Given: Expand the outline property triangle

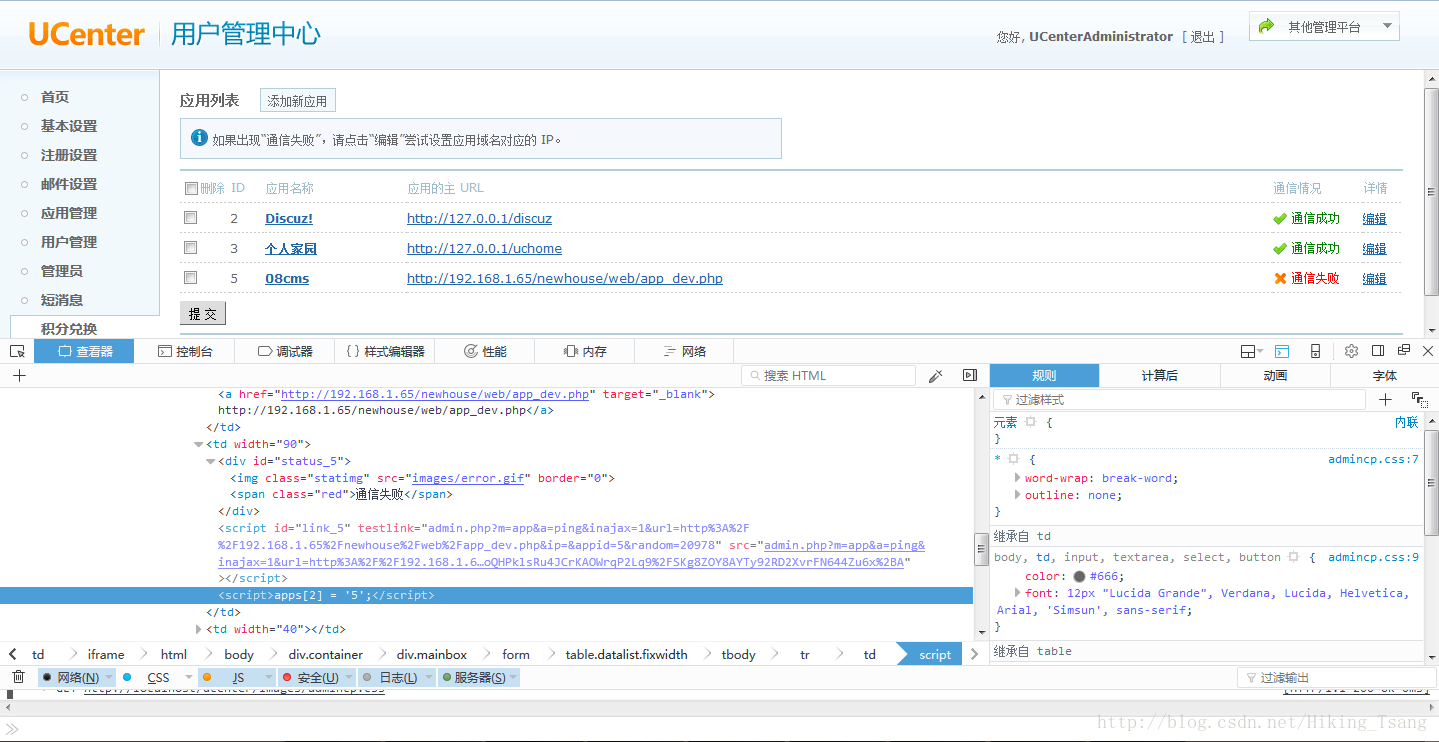Looking at the screenshot, I should click(1017, 495).
